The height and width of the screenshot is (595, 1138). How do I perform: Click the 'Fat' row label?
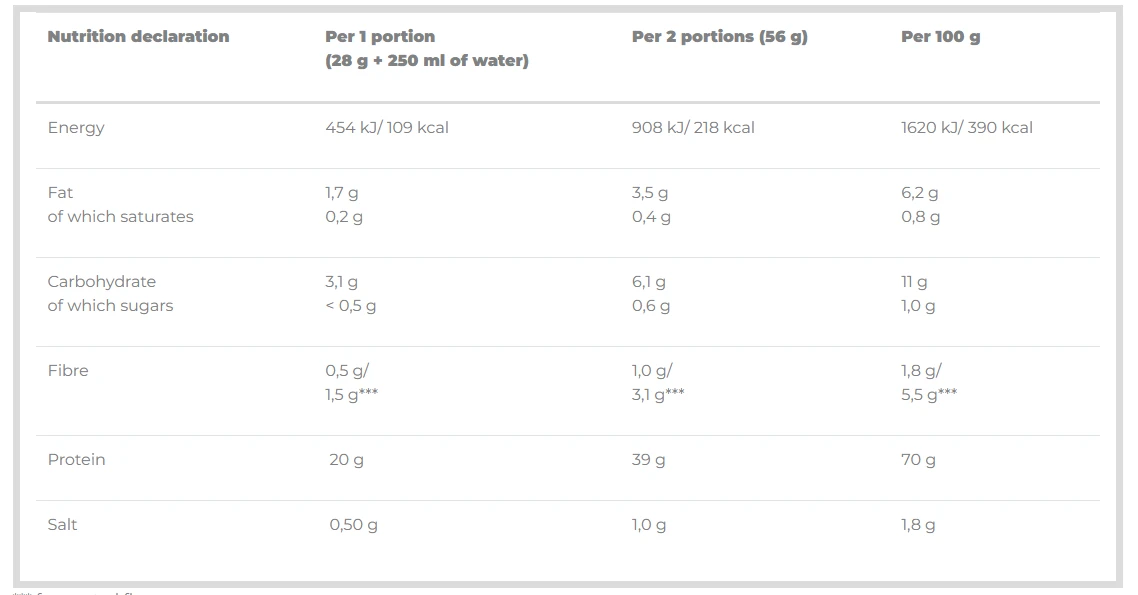tap(60, 193)
